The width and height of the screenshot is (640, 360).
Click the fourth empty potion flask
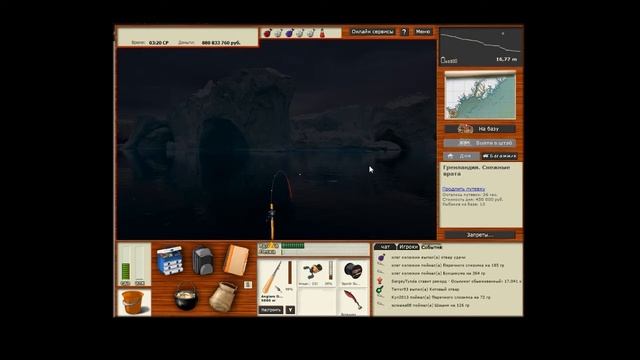pyautogui.click(x=300, y=33)
